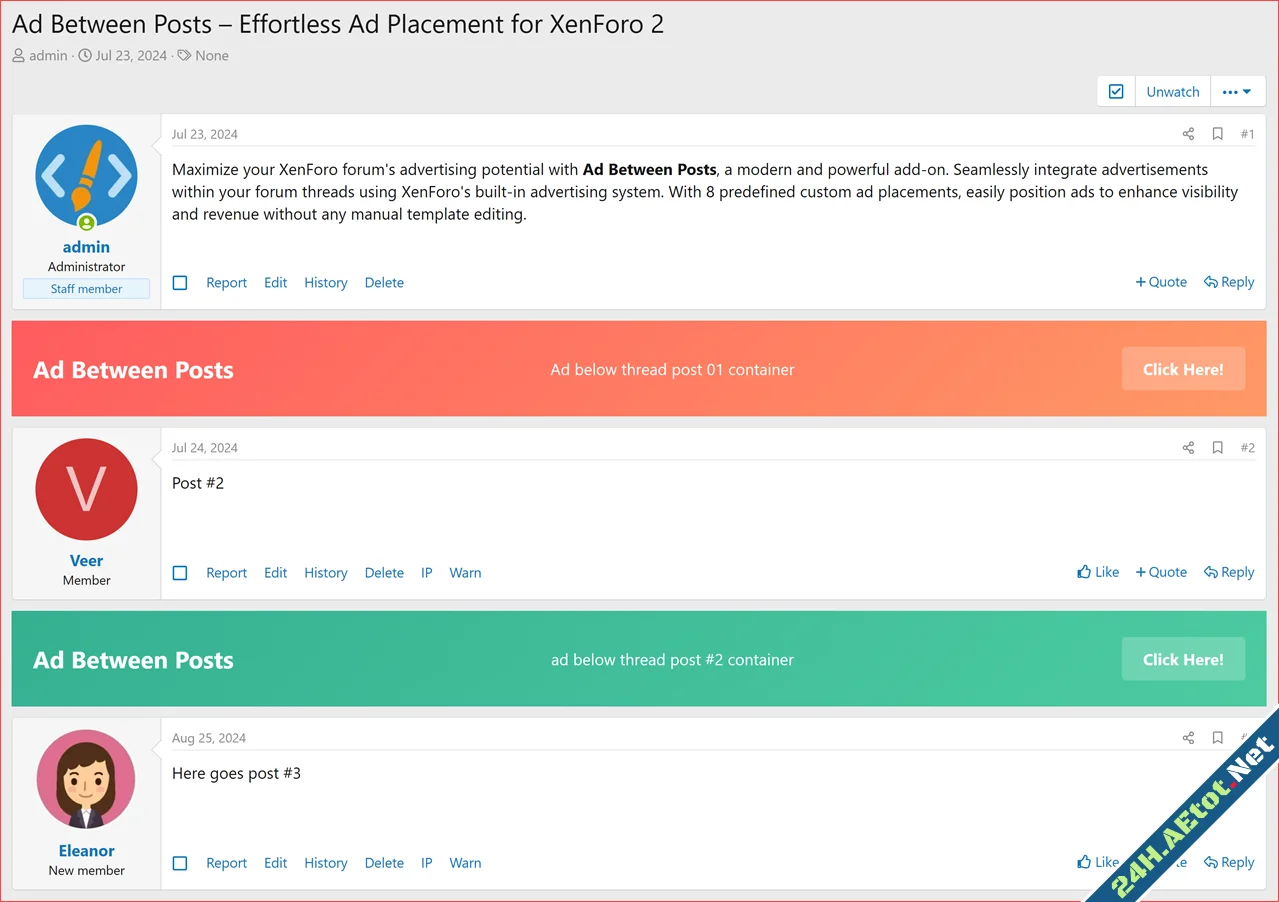Viewport: 1279px width, 902px height.
Task: Open the three-dots thread options dropdown
Action: coord(1237,90)
